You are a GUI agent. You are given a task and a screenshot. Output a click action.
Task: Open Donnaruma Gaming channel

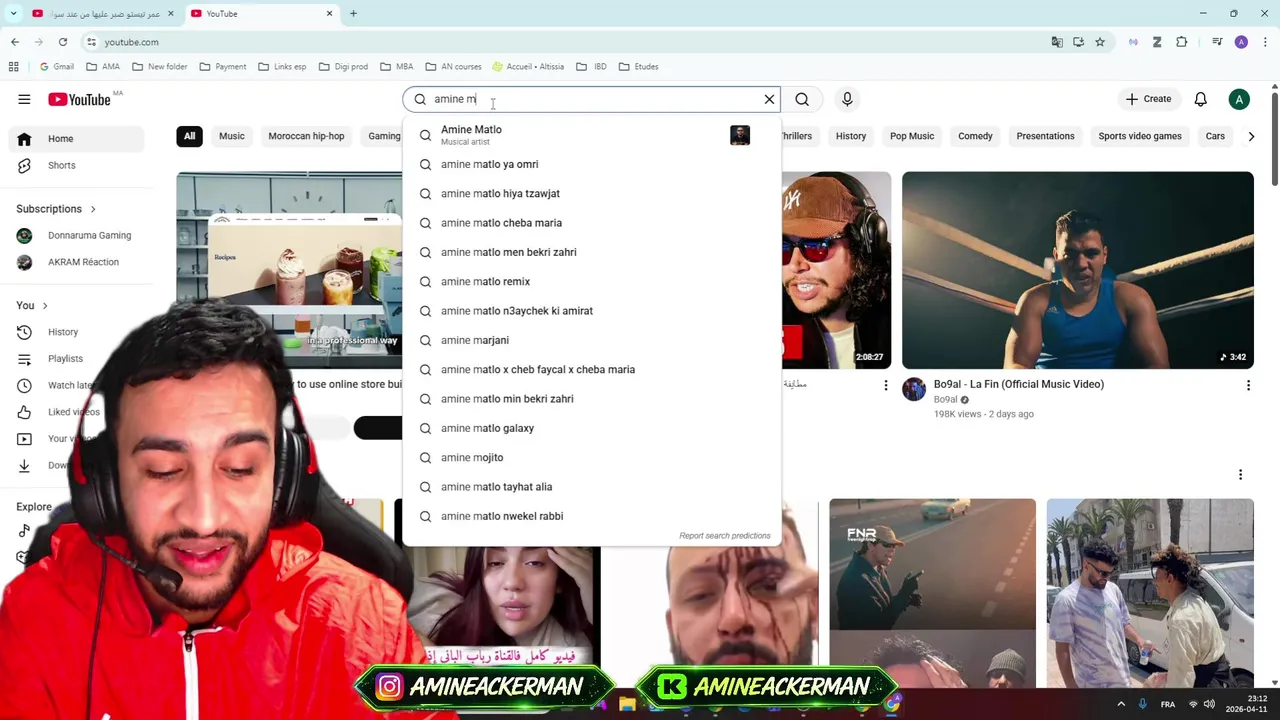76,235
